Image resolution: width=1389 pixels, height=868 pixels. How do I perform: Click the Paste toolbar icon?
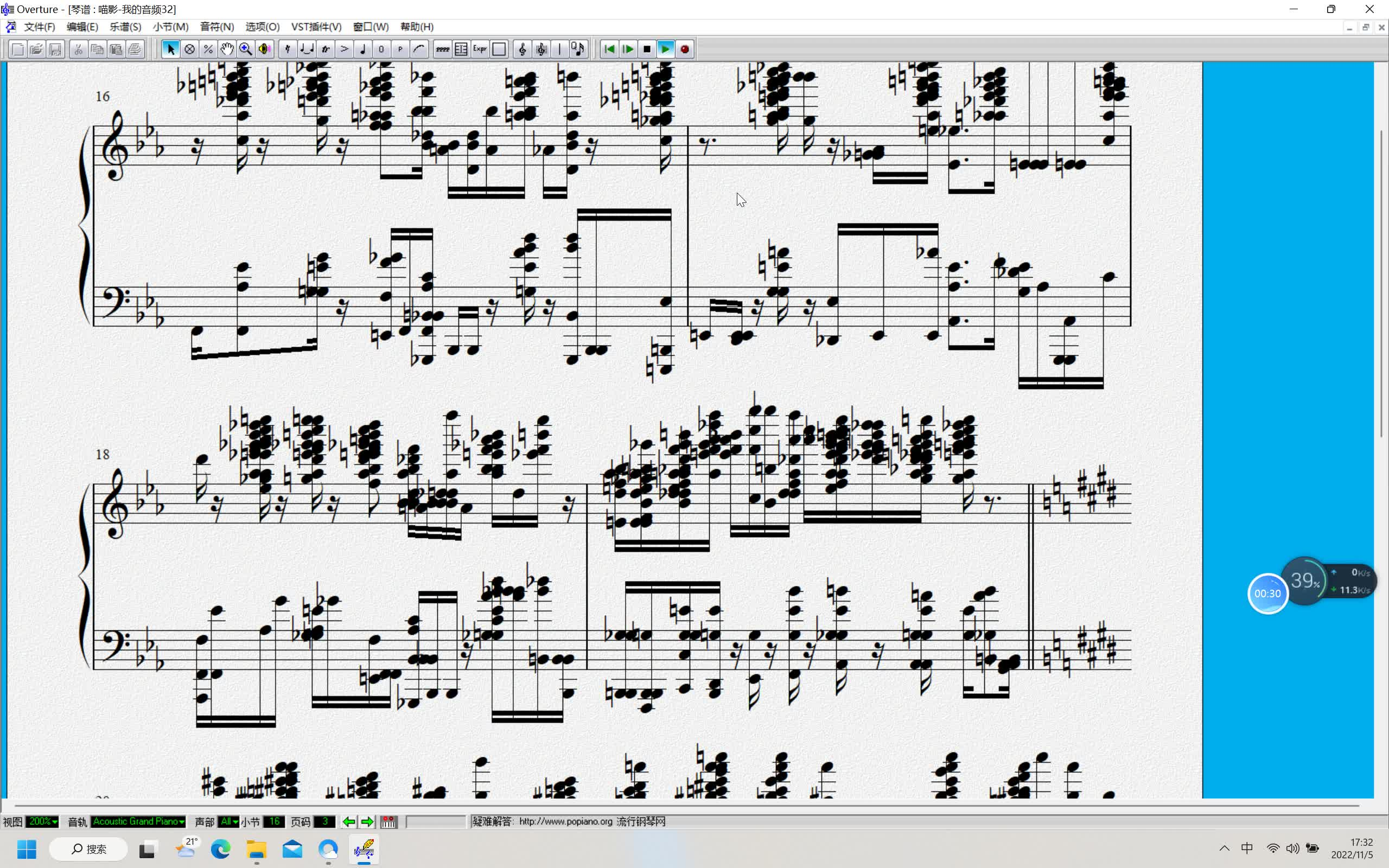click(x=117, y=49)
